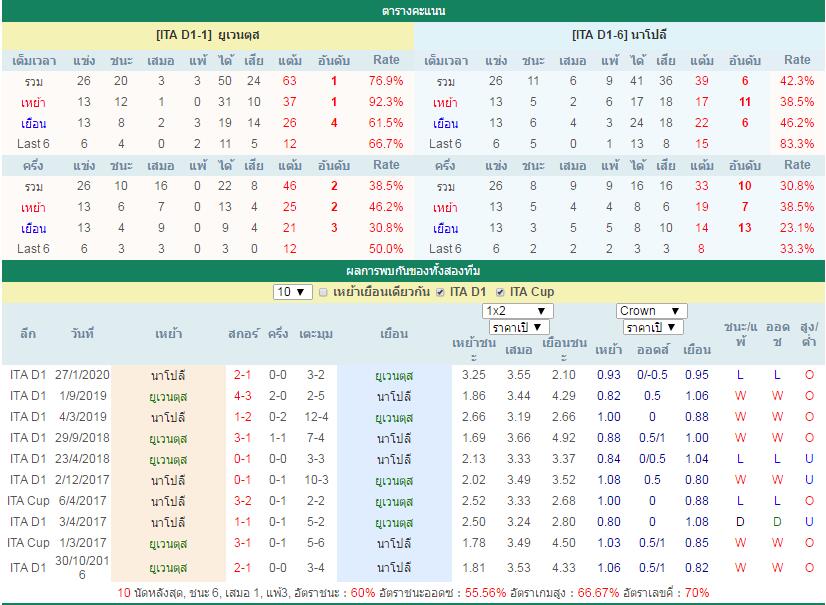Screen dimensions: 826x605
Task: Click the [ITA D1-6] นาโปลี team header
Action: (x=620, y=35)
